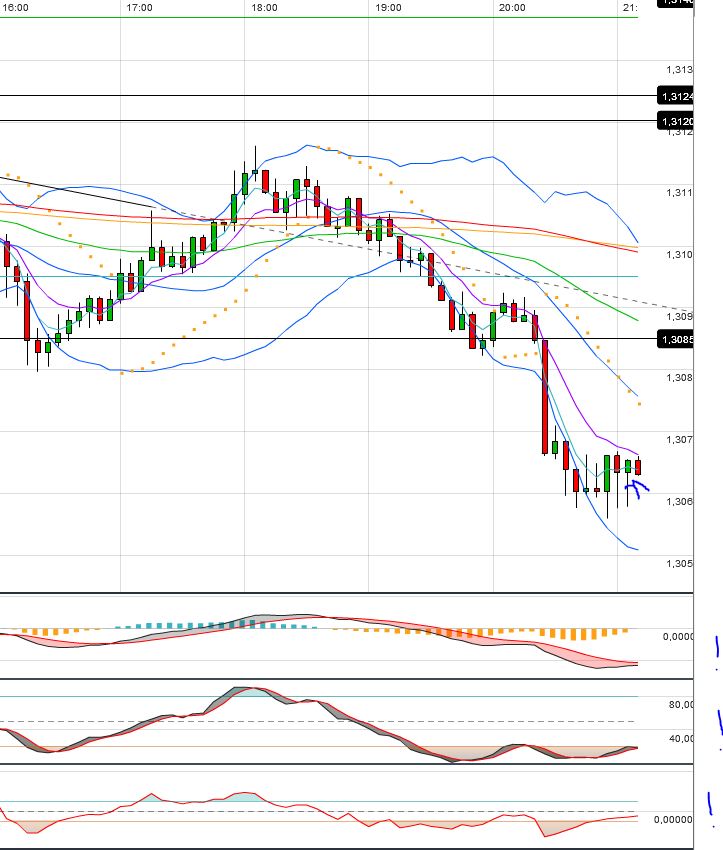Screen dimensions: 723x850
Task: Click the 1,313 price axis label
Action: pos(679,69)
